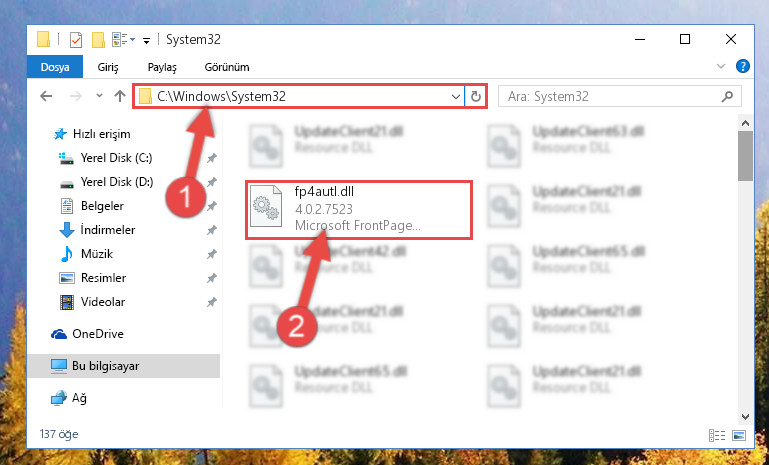Open the Paylaş ribbon tab

coord(162,67)
